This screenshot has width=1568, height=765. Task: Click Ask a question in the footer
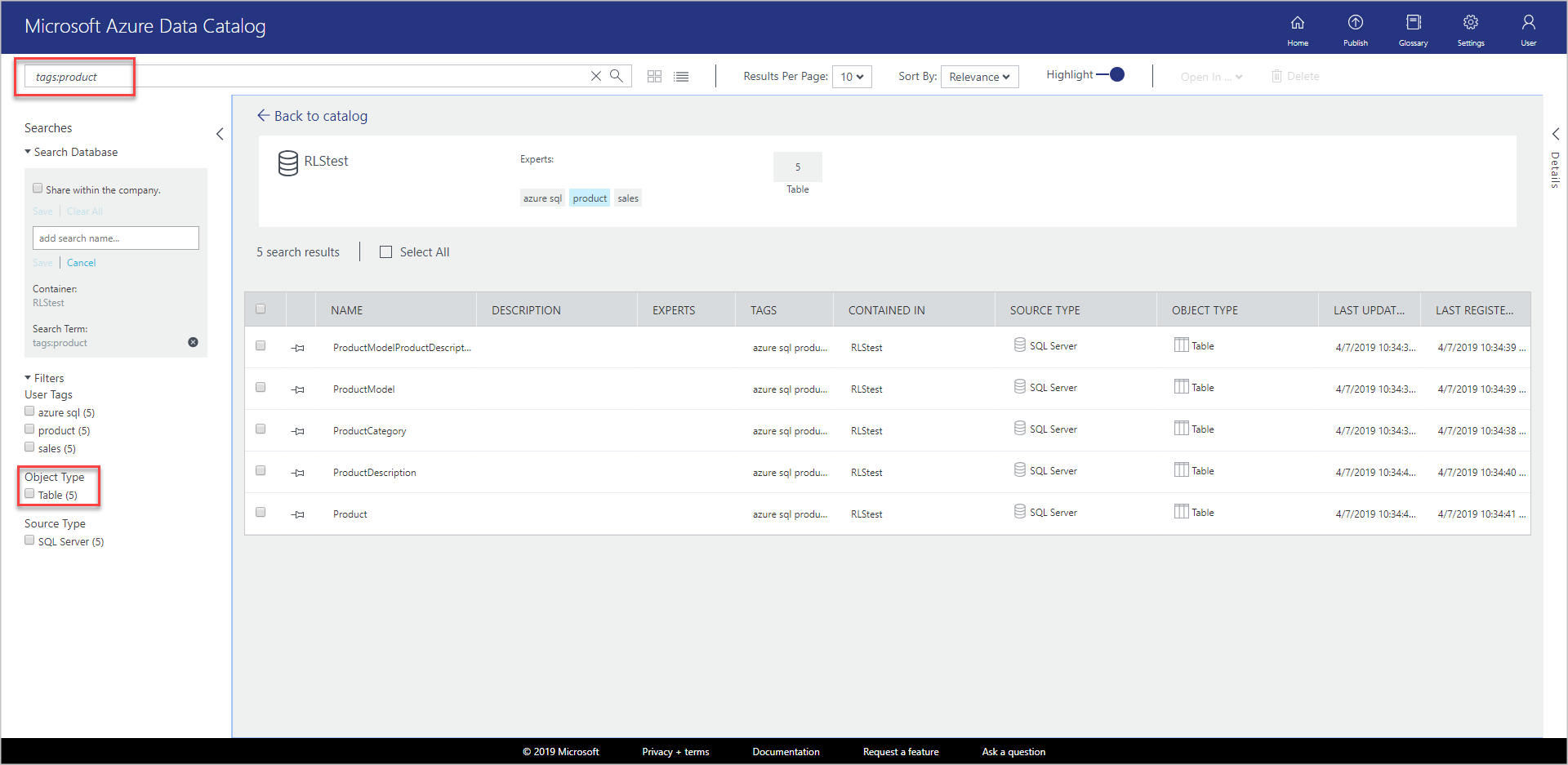pyautogui.click(x=1013, y=751)
